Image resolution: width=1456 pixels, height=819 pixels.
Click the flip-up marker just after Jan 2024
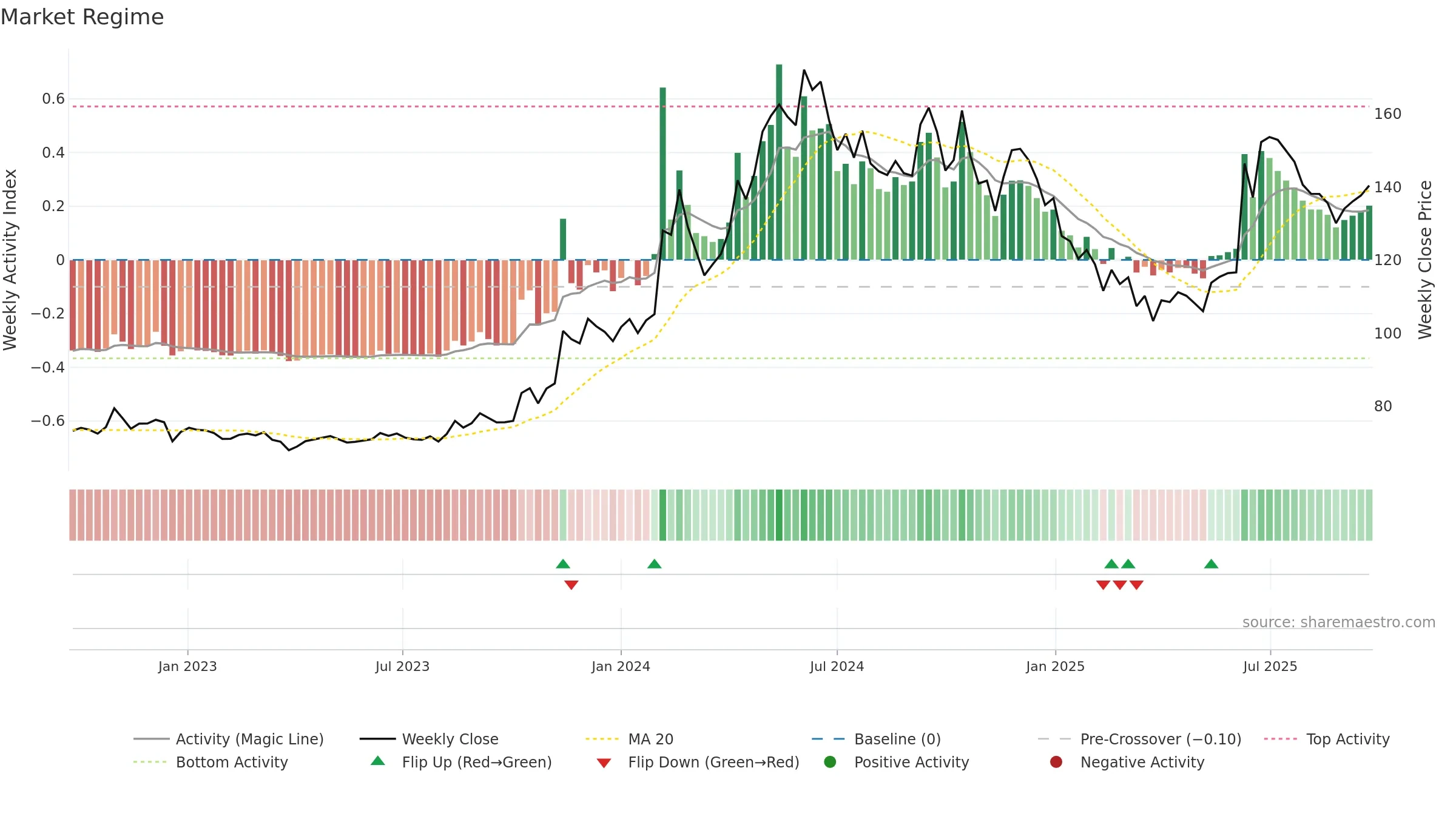tap(654, 564)
